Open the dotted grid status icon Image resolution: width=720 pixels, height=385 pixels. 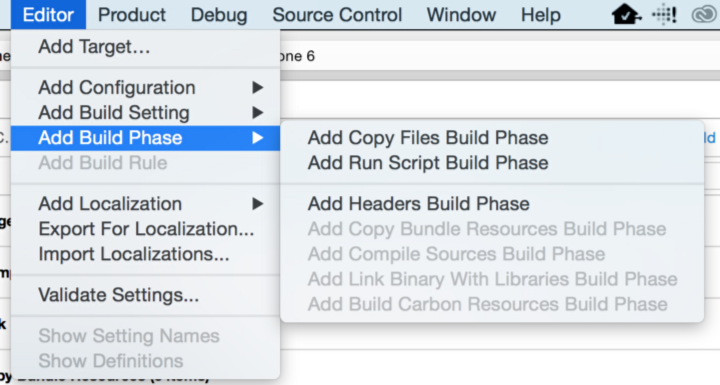pyautogui.click(x=664, y=15)
